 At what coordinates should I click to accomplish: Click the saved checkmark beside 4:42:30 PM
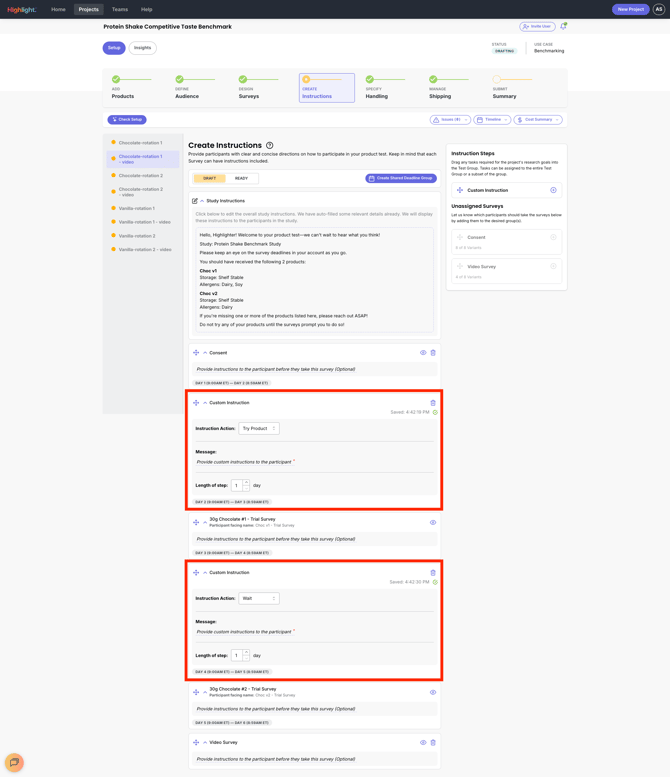(435, 582)
